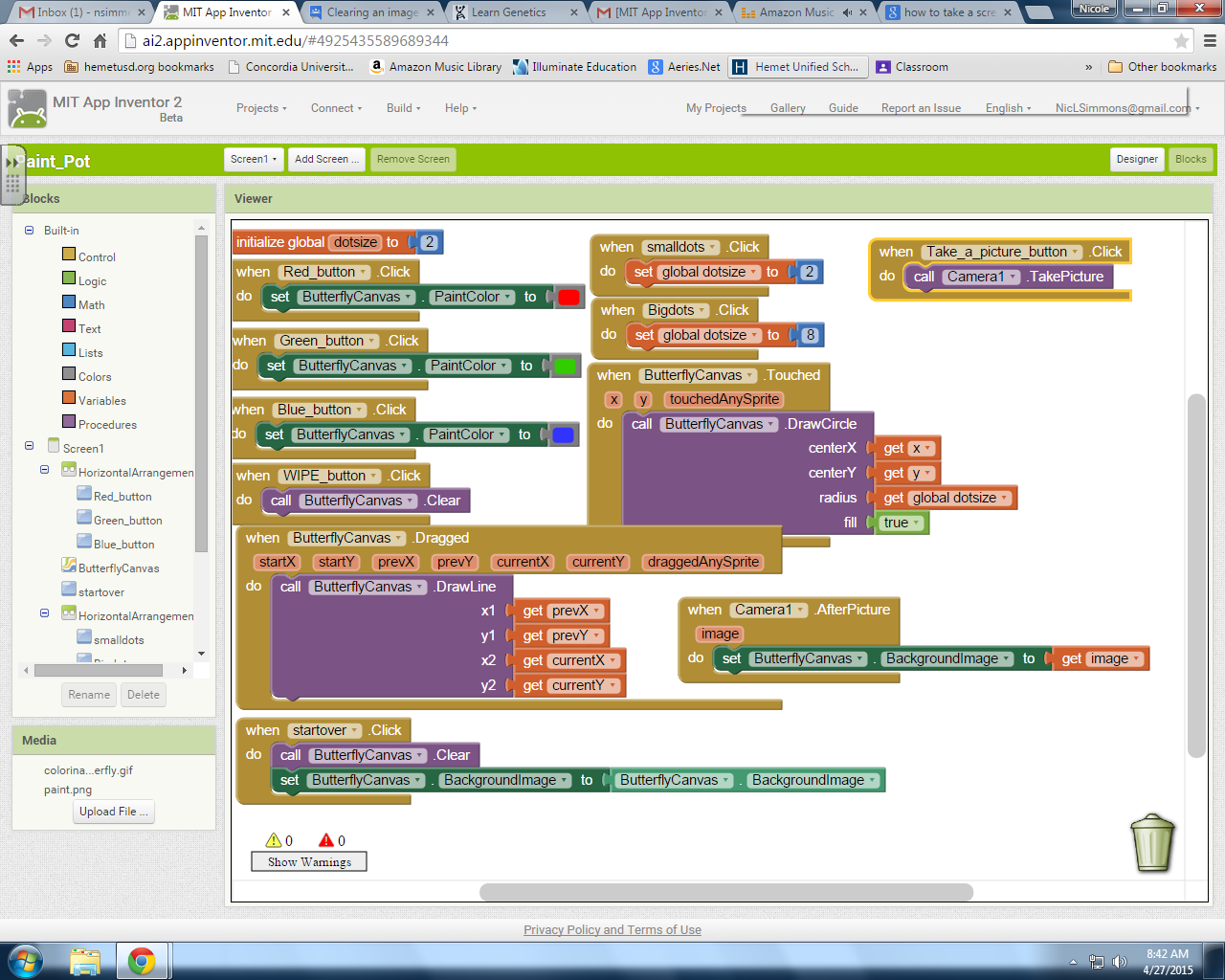
Task: Bookmark this page with the star icon
Action: tap(1181, 41)
